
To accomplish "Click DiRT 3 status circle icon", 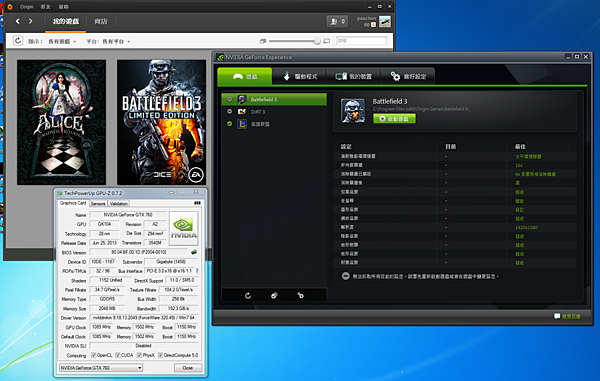I will pyautogui.click(x=230, y=111).
